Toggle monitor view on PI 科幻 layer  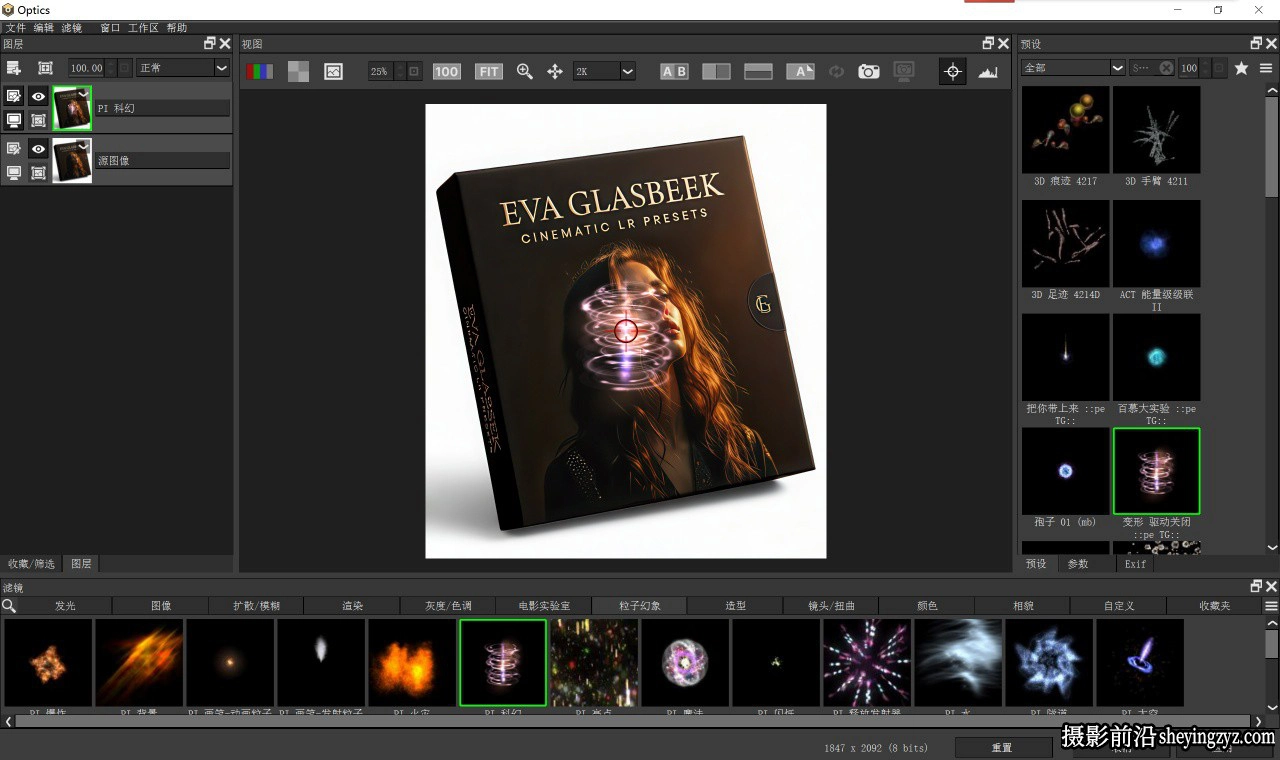[14, 120]
